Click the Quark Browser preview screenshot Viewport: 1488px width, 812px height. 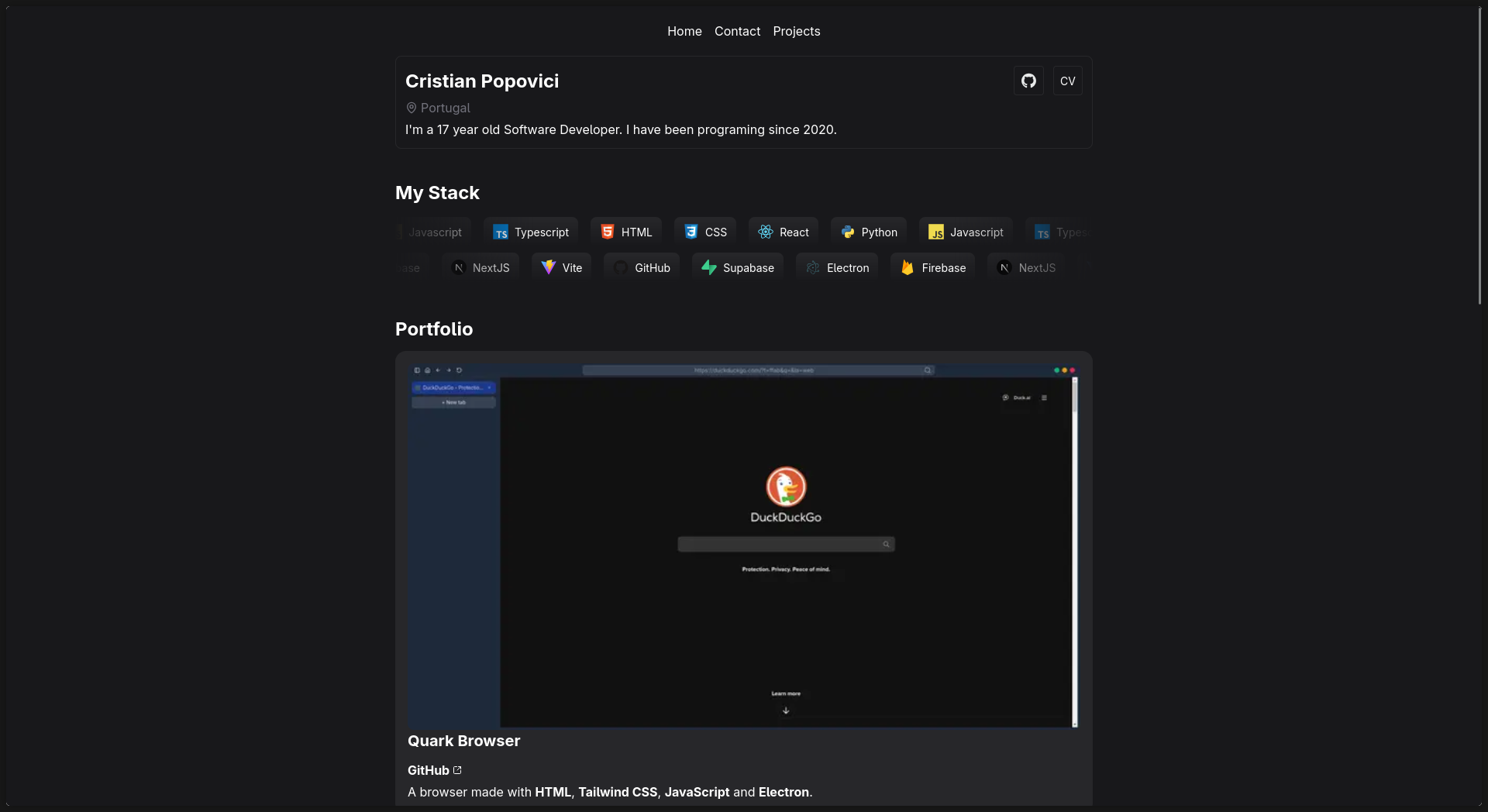click(742, 546)
